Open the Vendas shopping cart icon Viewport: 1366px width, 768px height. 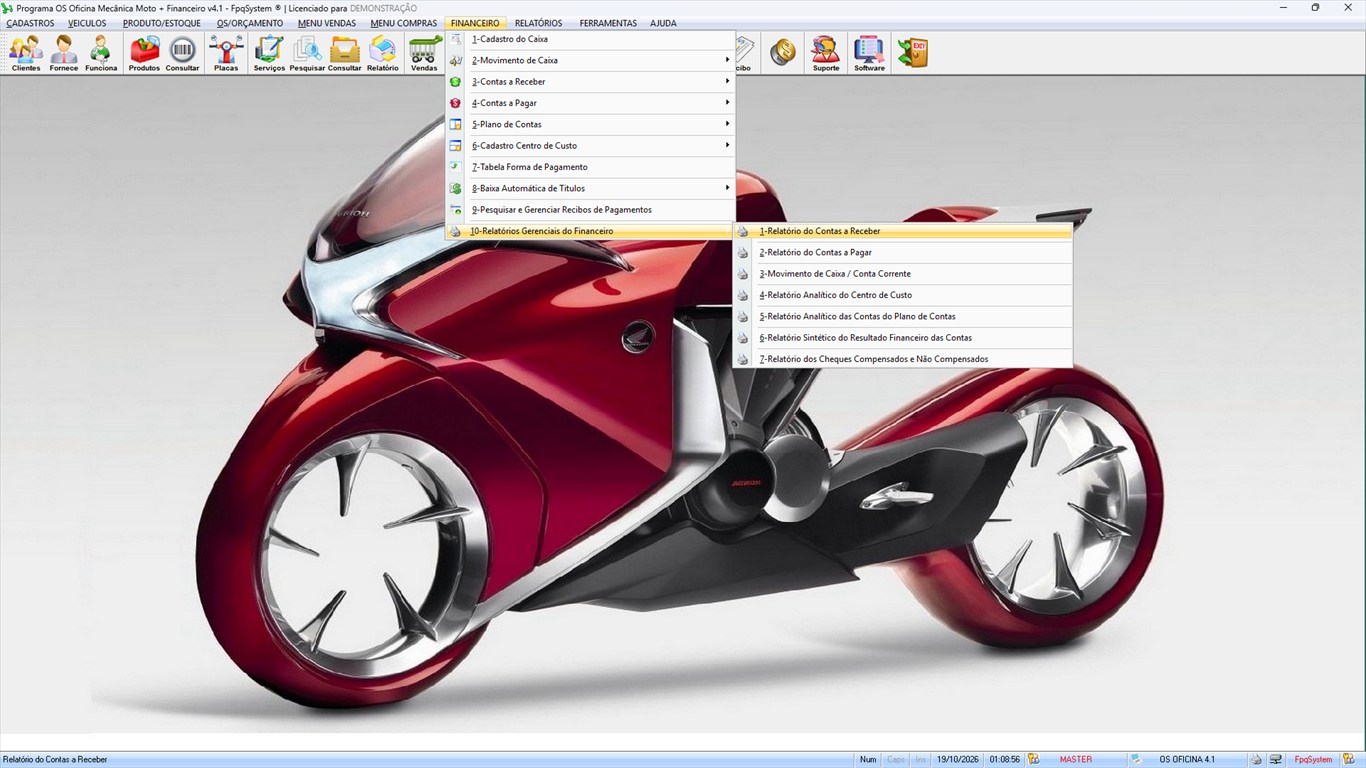pyautogui.click(x=424, y=53)
